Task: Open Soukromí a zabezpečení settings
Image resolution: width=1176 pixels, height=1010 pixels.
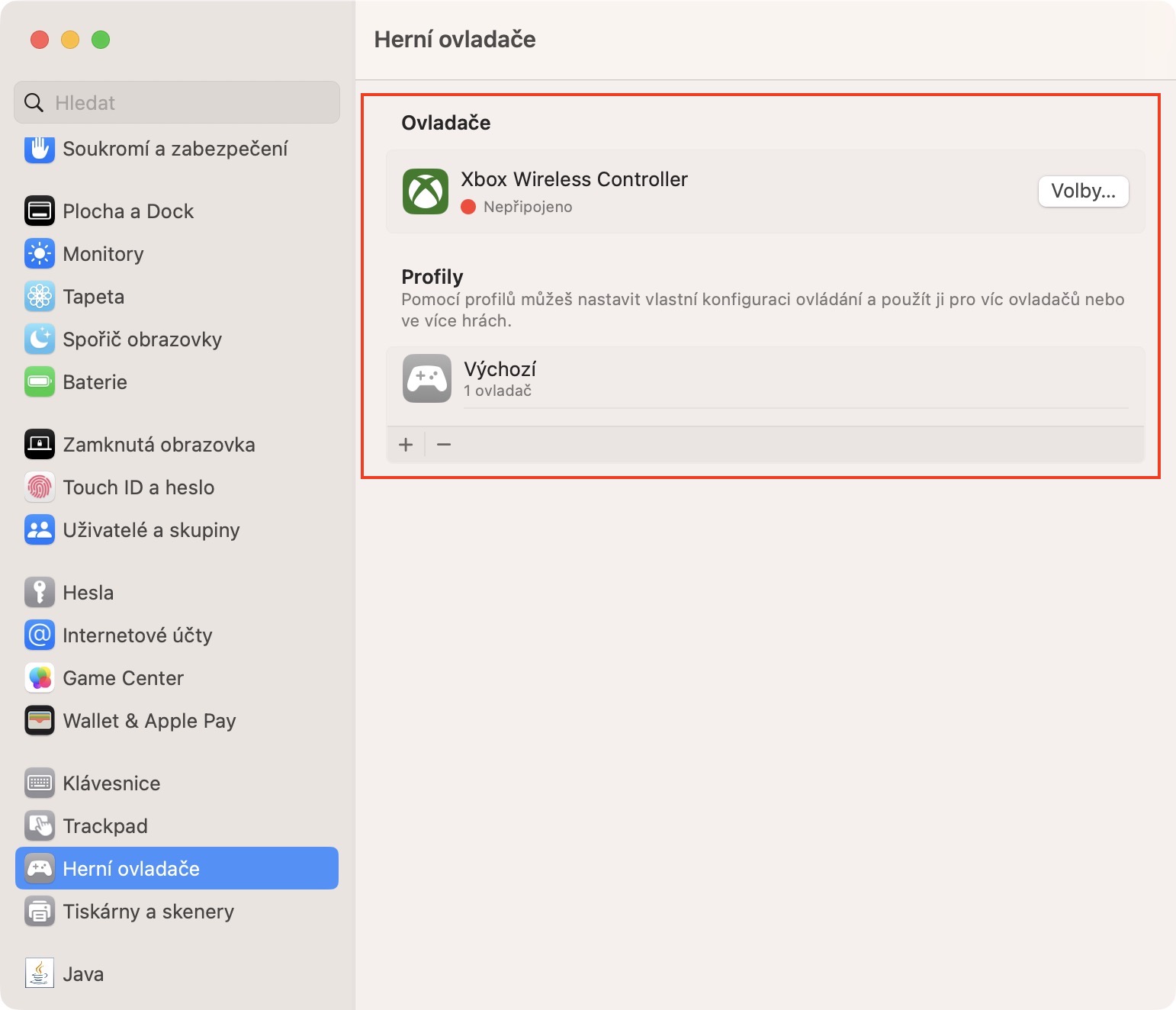Action: coord(175,149)
